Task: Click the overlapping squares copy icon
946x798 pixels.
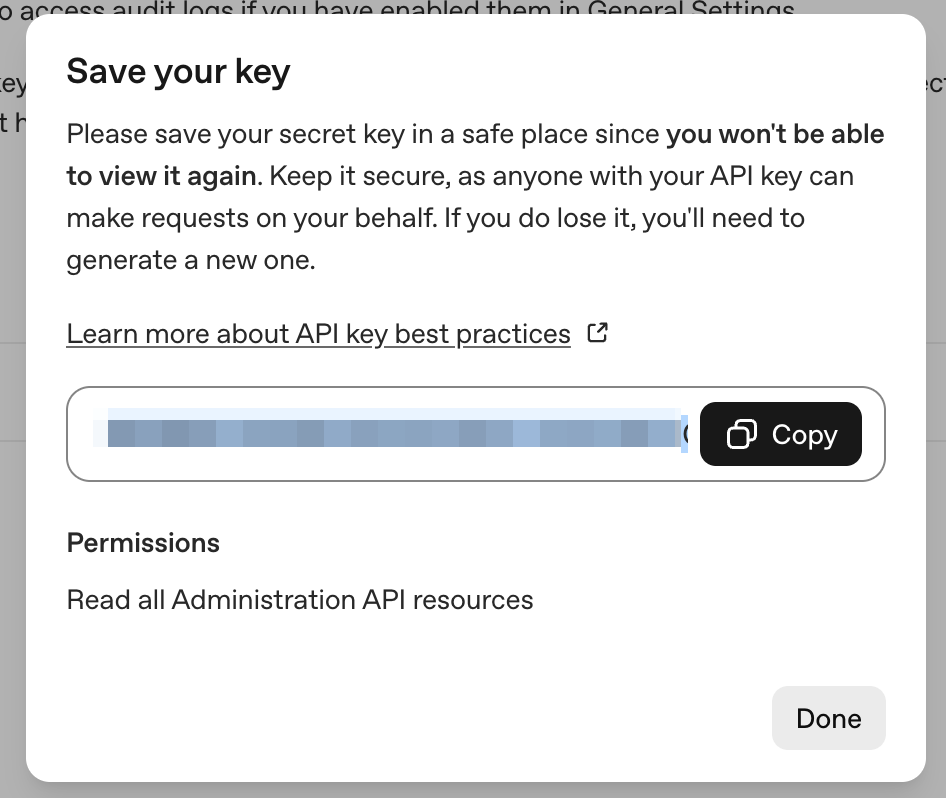Action: click(x=741, y=434)
